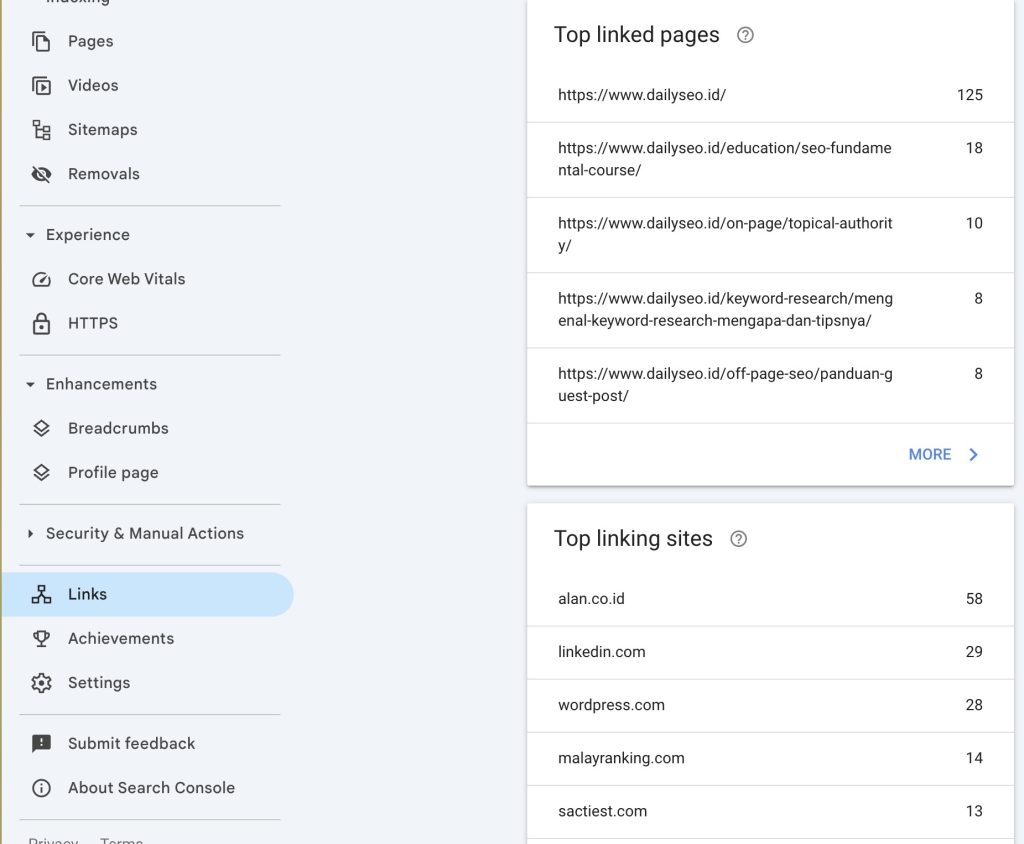The image size is (1024, 844).
Task: Click the link count 125
Action: (970, 95)
